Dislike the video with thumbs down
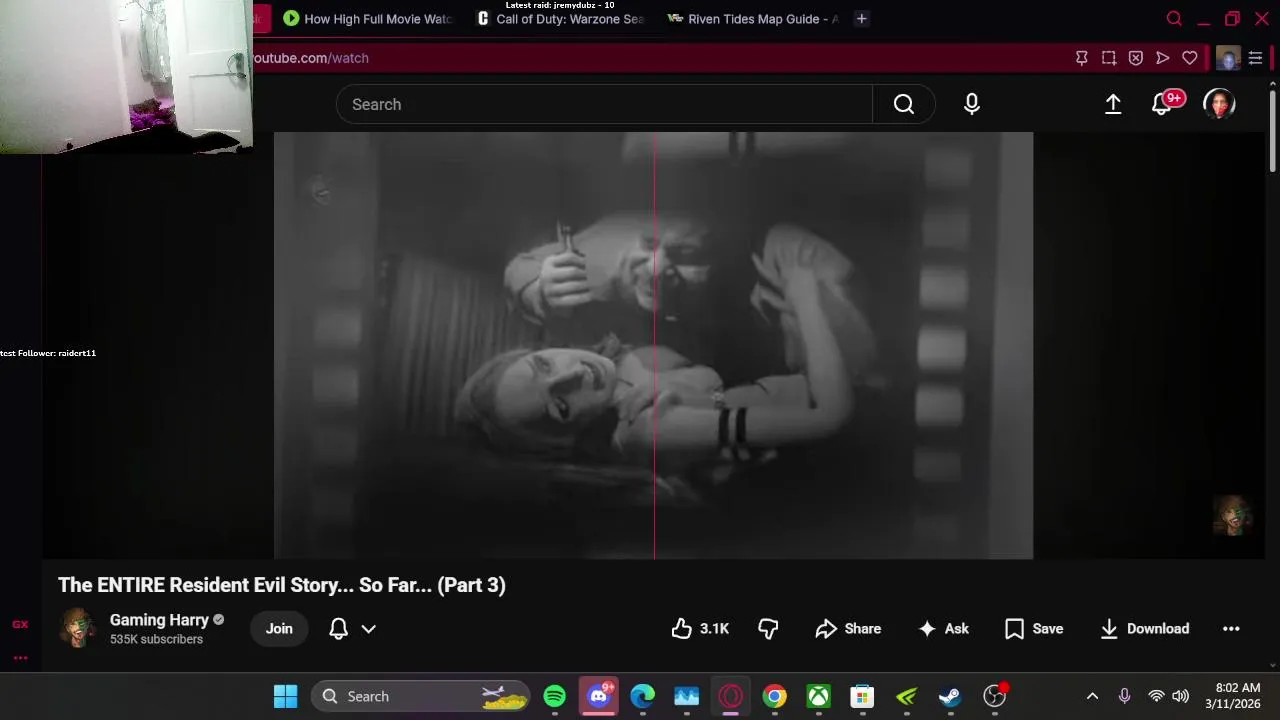 (768, 629)
